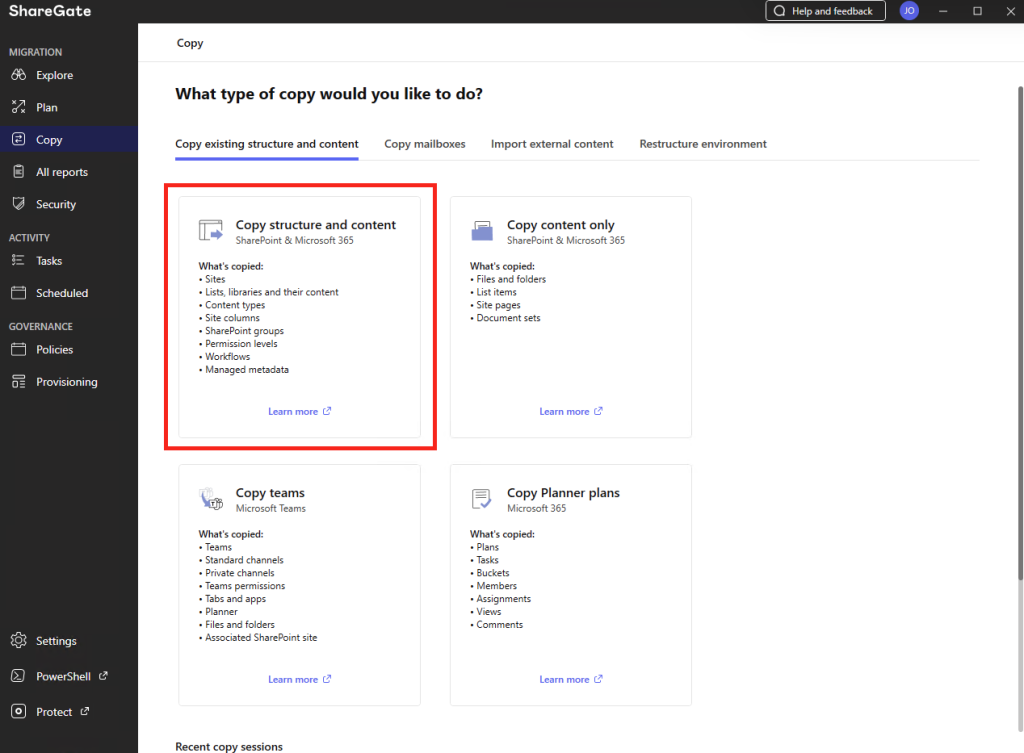Click the Copy teams card icon
Viewport: 1024px width, 753px height.
click(x=211, y=499)
